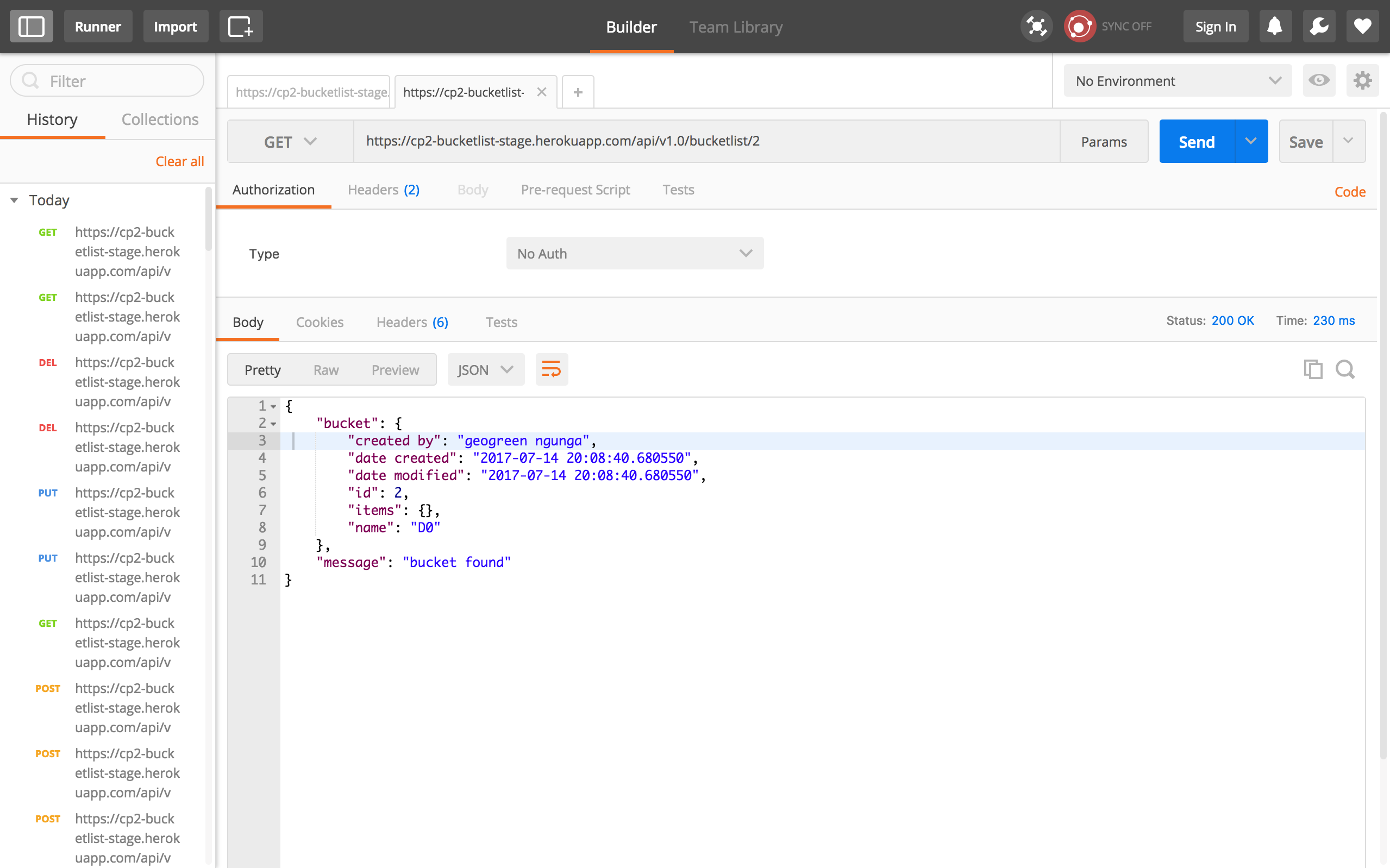Open manage environments gear icon

[1362, 80]
